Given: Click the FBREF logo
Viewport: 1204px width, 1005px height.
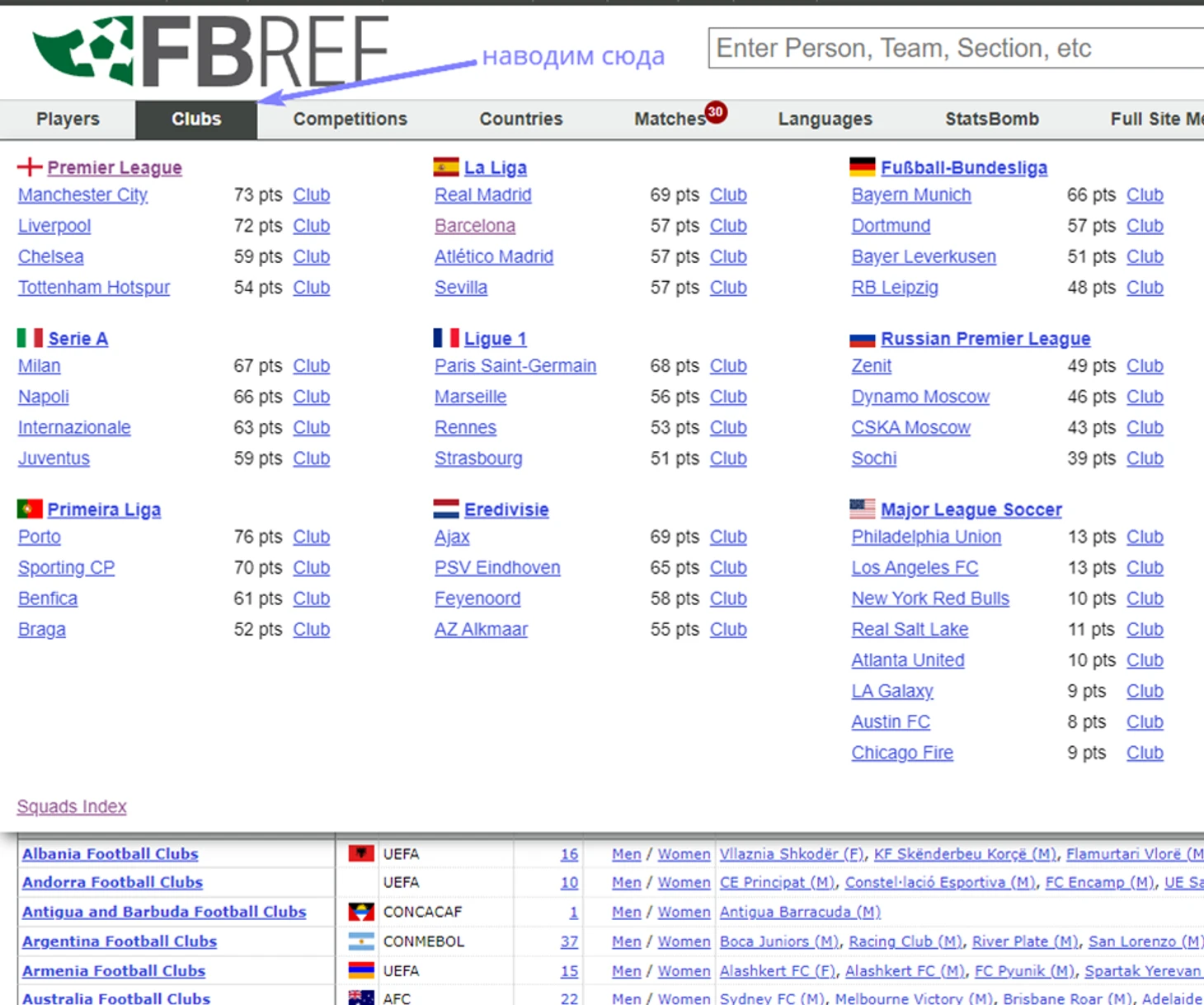Looking at the screenshot, I should pyautogui.click(x=210, y=51).
